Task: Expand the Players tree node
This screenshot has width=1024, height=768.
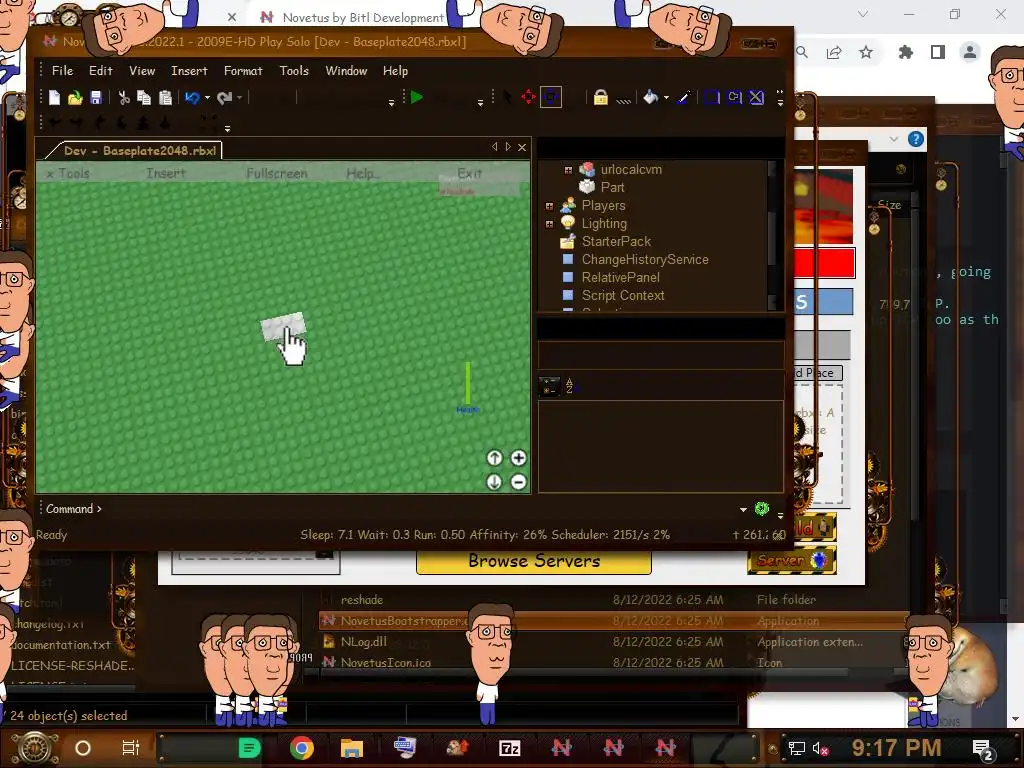Action: coord(549,206)
